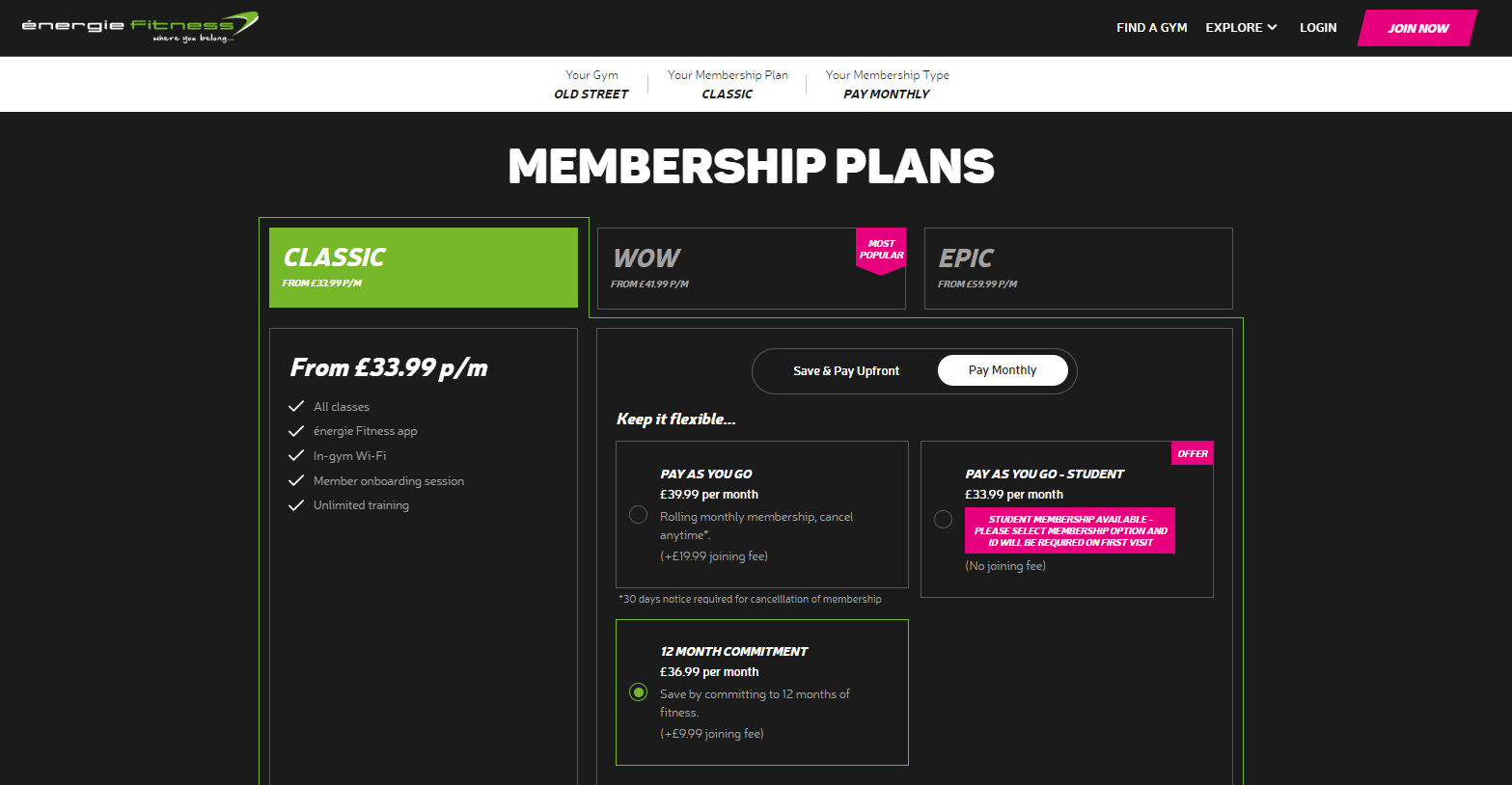The width and height of the screenshot is (1512, 785).
Task: Click the OFFER badge on student option
Action: pos(1193,452)
